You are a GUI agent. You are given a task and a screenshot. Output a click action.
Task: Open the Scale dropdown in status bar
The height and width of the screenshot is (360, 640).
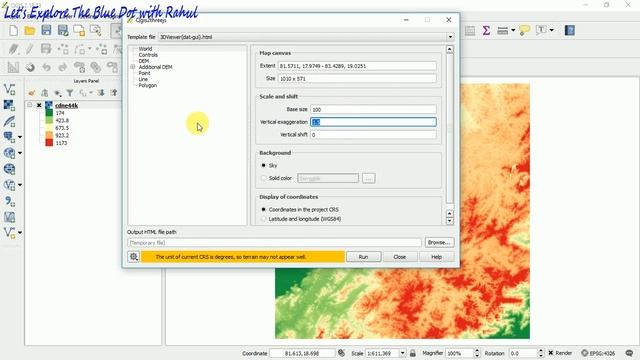tap(402, 353)
